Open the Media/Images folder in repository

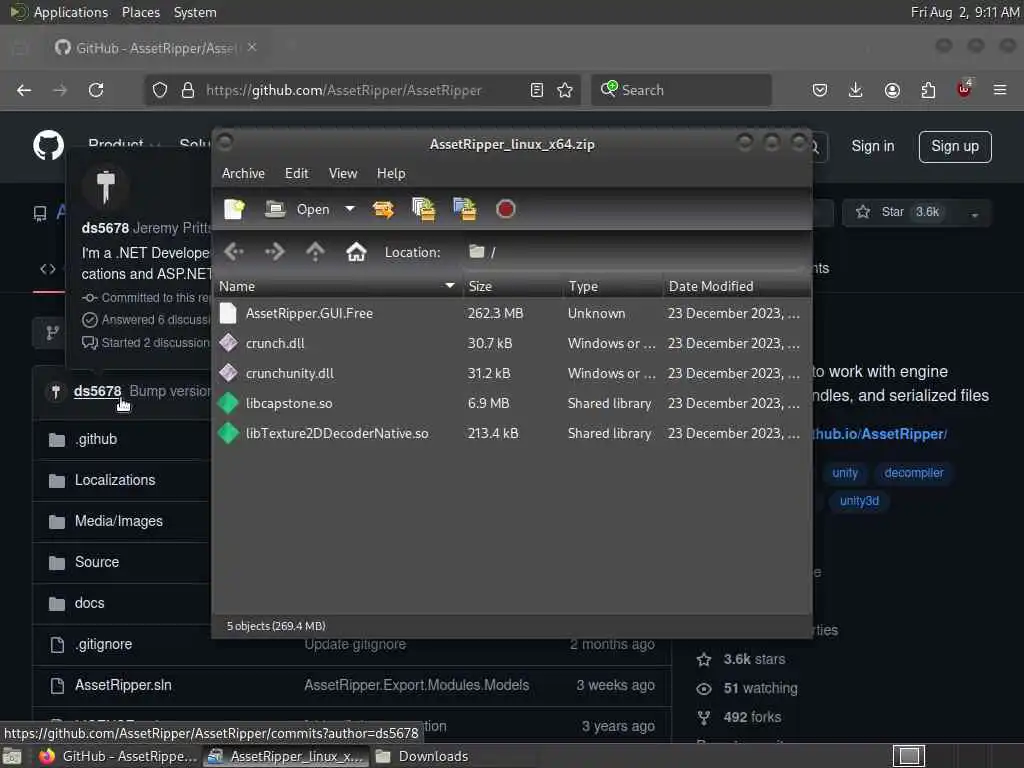pyautogui.click(x=119, y=521)
